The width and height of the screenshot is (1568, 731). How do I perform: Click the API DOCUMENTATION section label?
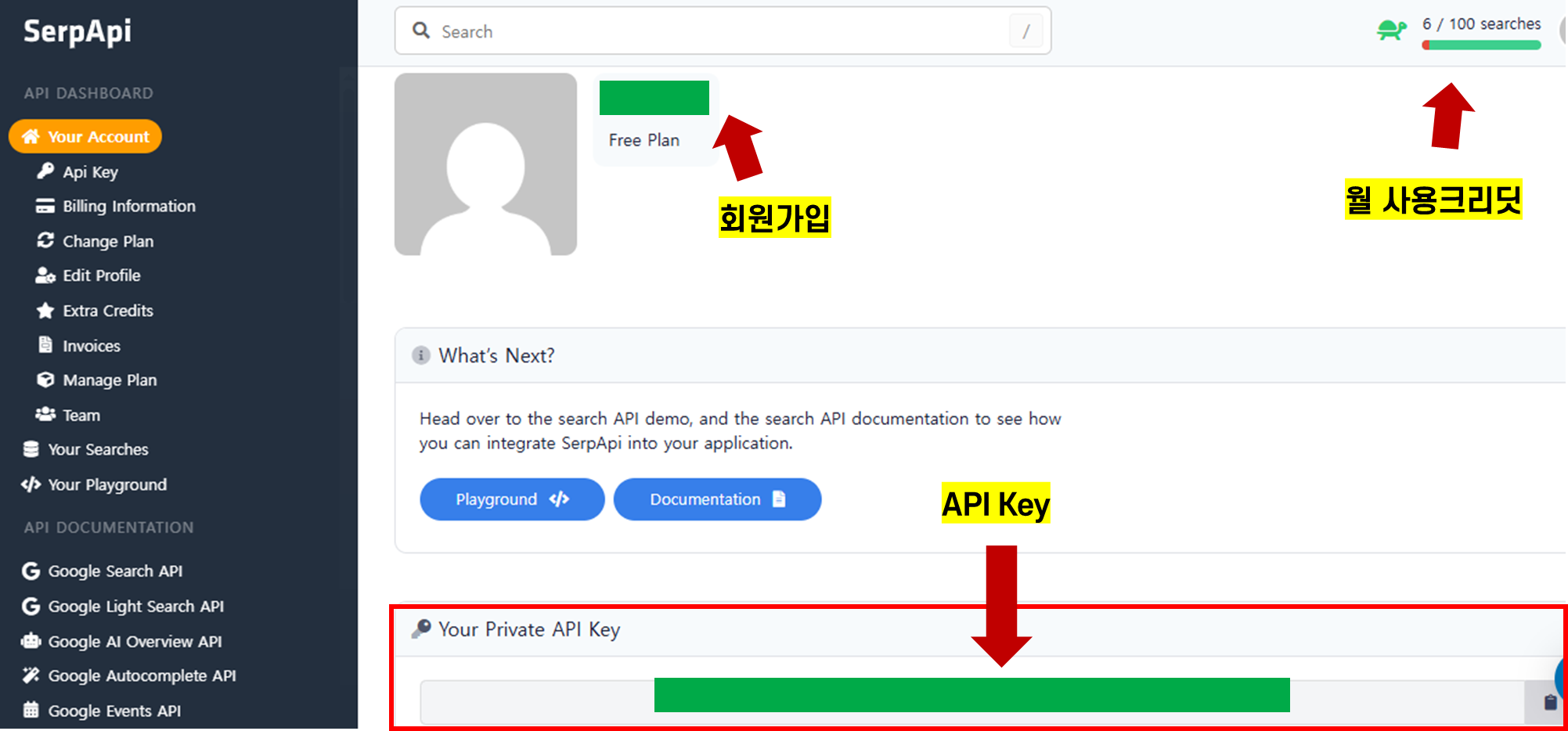tap(109, 528)
